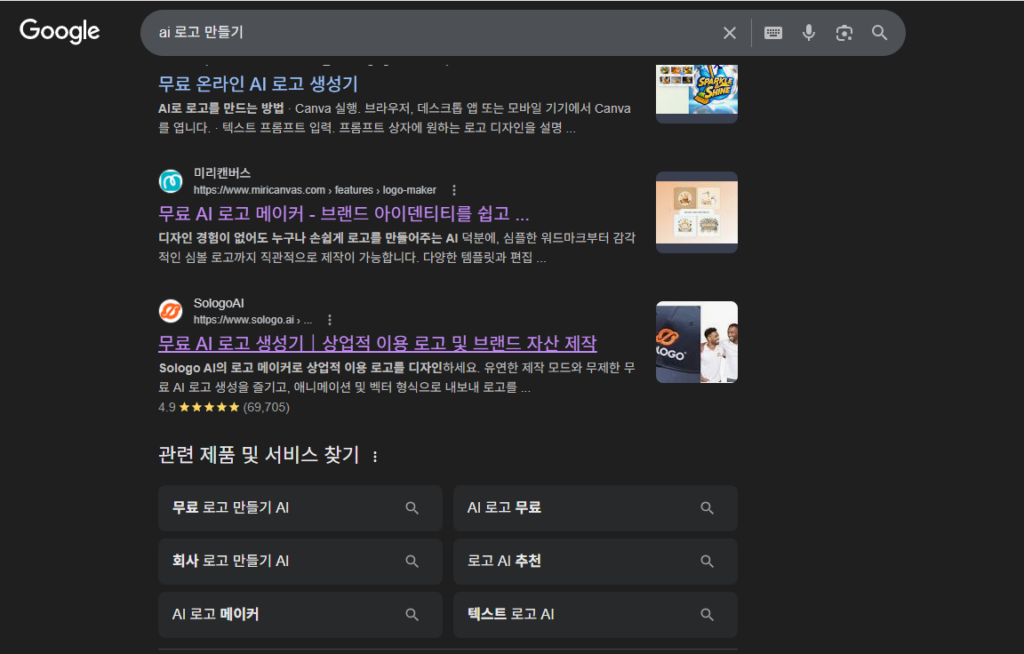Open '무료 AI 로고 메이커 - 브랜드 아이덴티티를 쉽고' link

(x=344, y=214)
